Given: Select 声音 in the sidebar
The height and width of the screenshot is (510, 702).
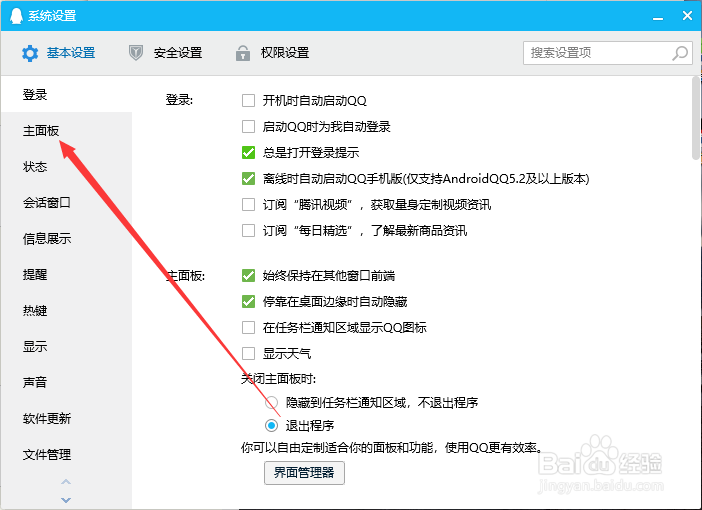Looking at the screenshot, I should click(67, 382).
